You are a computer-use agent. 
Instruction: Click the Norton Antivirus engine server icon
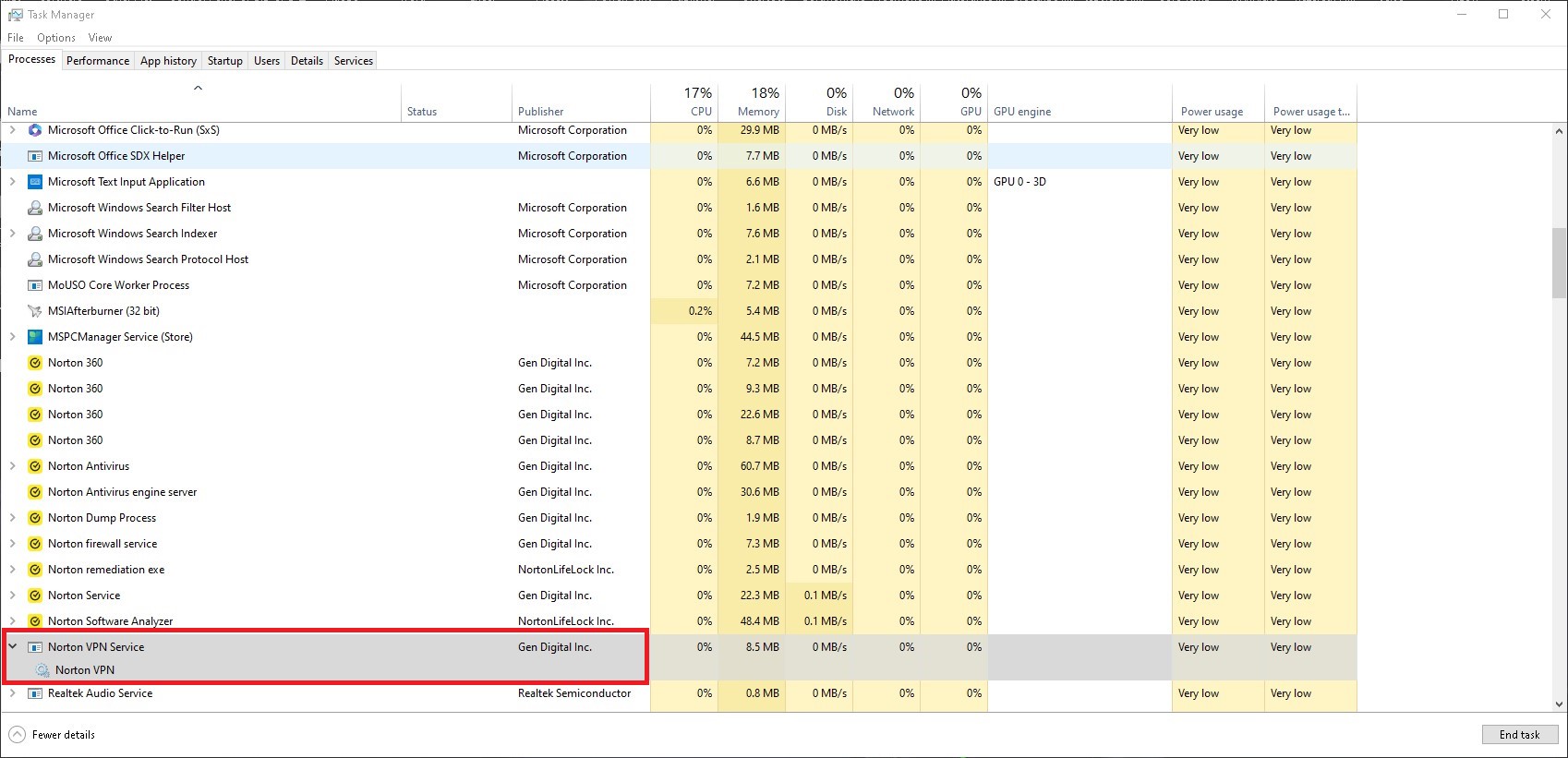(35, 492)
